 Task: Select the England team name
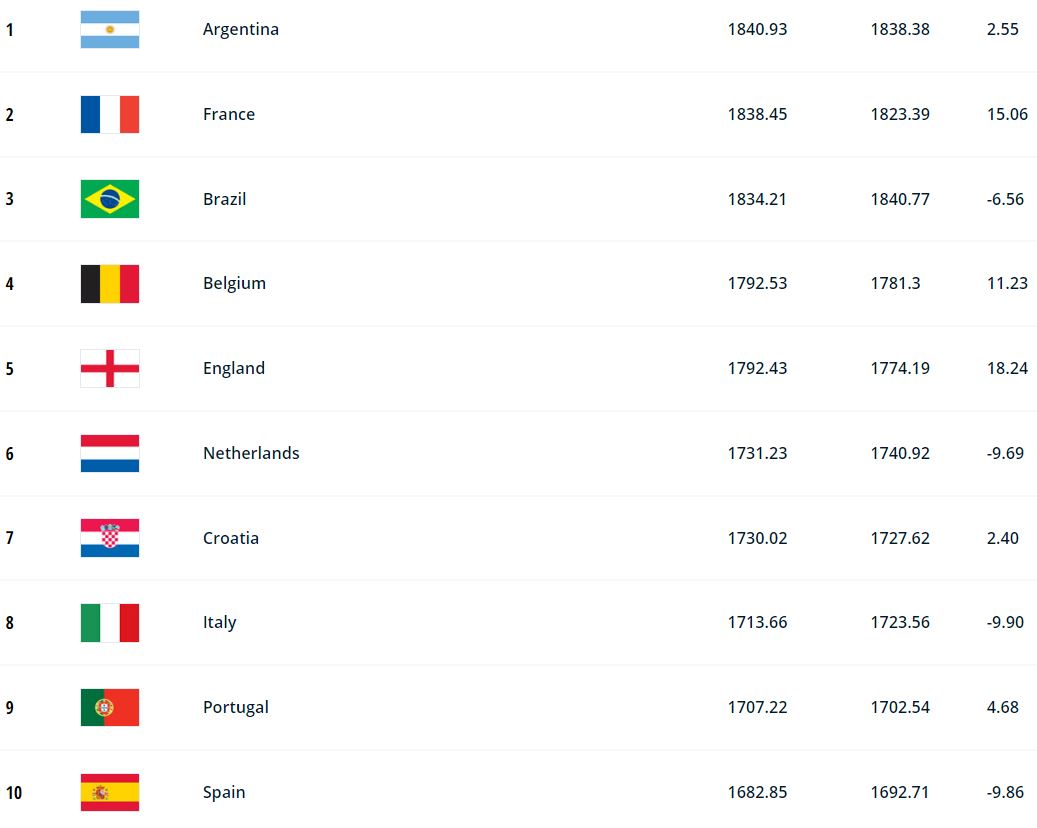[x=234, y=368]
